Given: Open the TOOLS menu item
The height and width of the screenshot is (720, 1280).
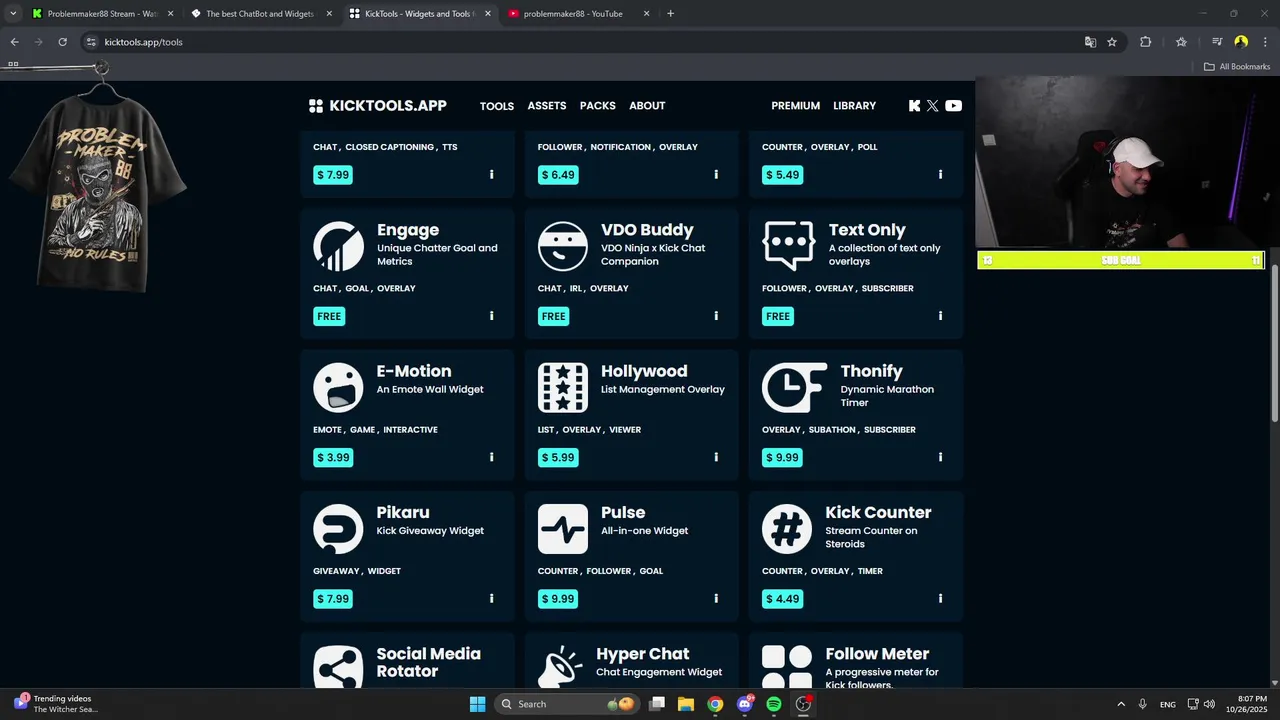Looking at the screenshot, I should pyautogui.click(x=497, y=106).
